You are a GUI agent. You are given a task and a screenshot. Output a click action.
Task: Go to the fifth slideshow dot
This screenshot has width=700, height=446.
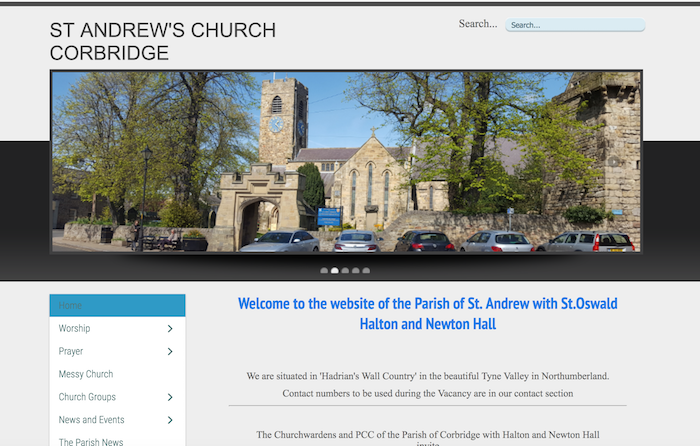366,270
